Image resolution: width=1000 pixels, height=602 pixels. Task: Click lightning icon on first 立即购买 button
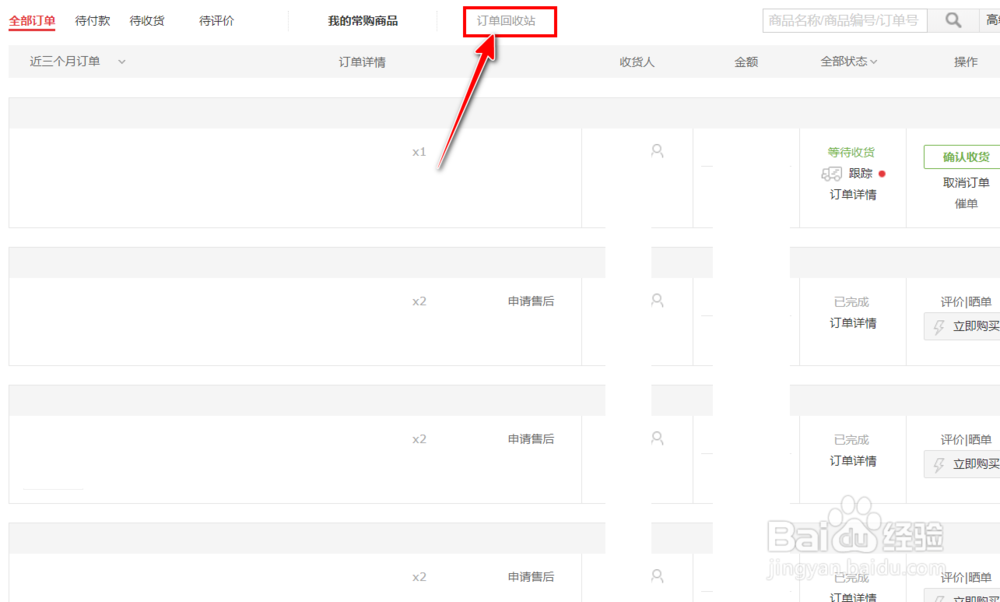[939, 327]
